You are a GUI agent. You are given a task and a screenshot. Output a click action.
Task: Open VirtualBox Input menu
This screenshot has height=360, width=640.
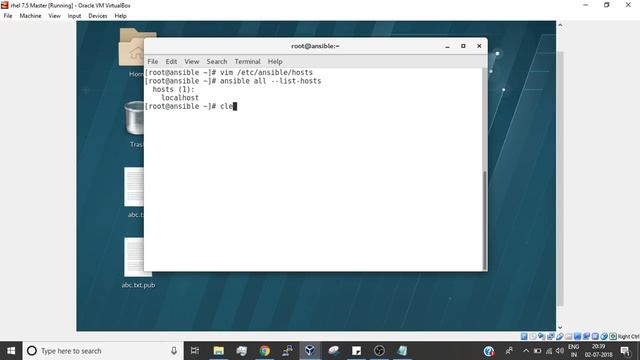click(74, 16)
